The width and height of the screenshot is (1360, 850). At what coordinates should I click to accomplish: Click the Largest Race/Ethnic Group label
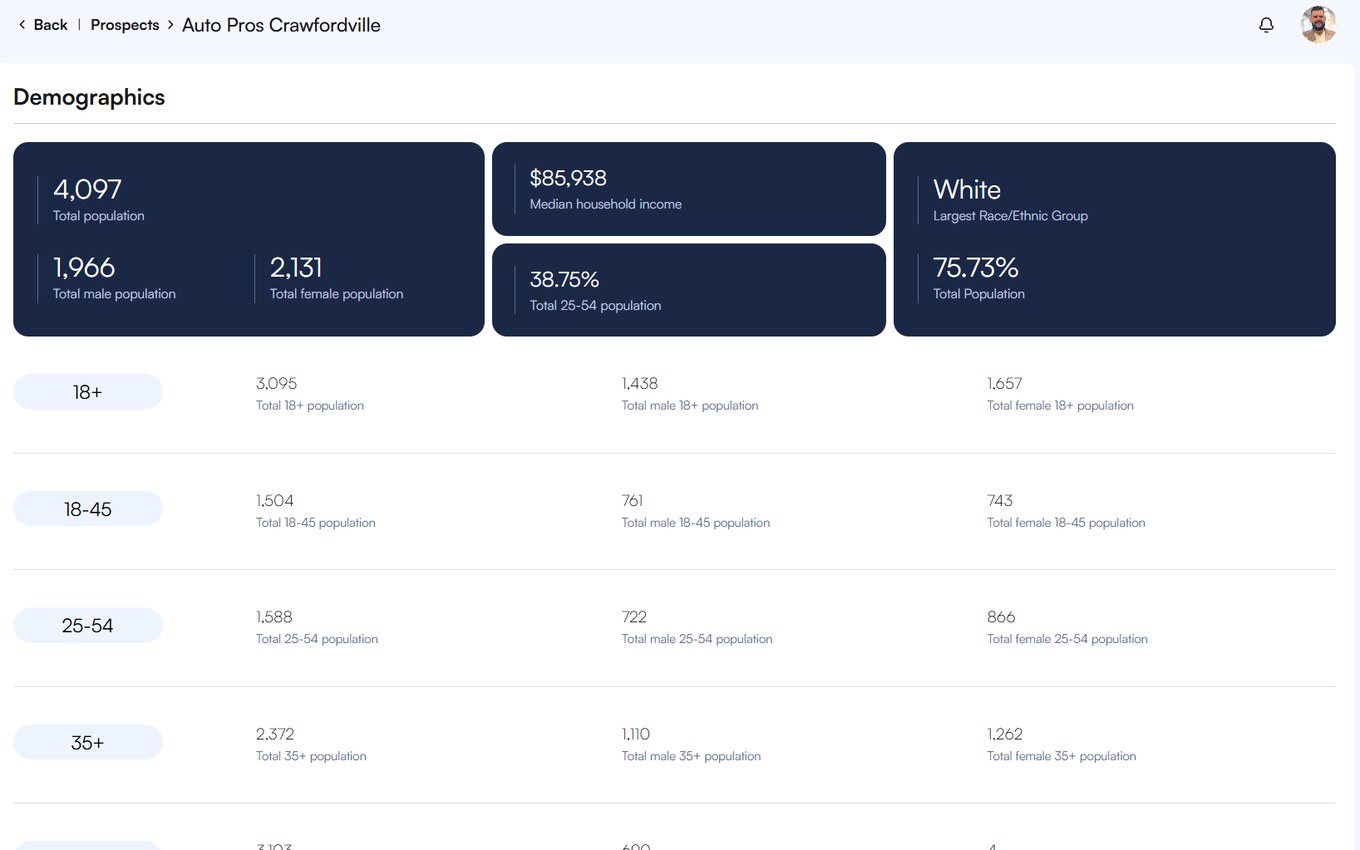1010,216
